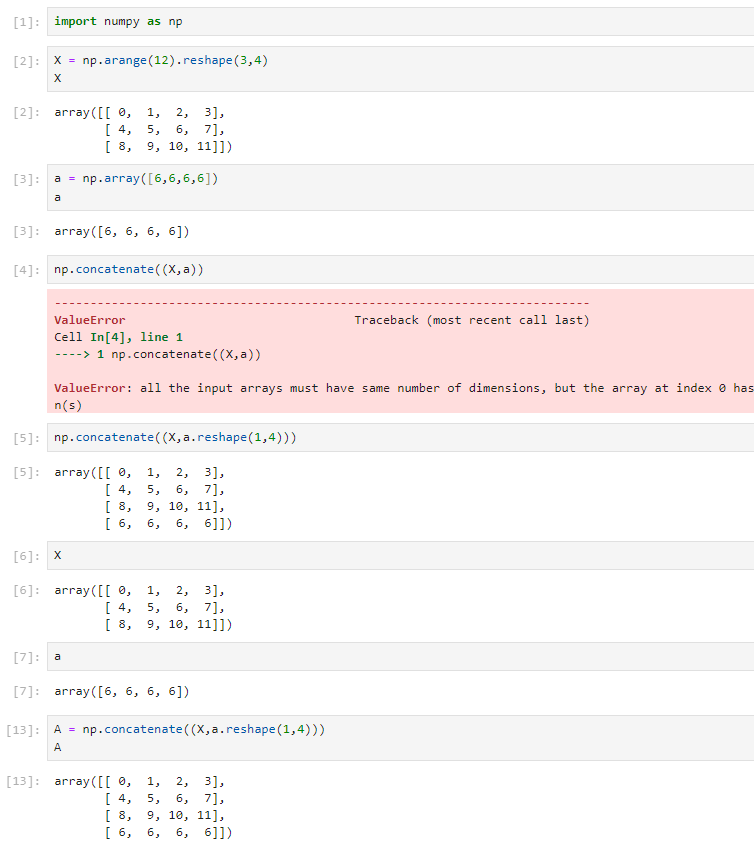Screen dimensions: 754x847
Task: Click the input cell [7] containing a
Action: (400, 656)
